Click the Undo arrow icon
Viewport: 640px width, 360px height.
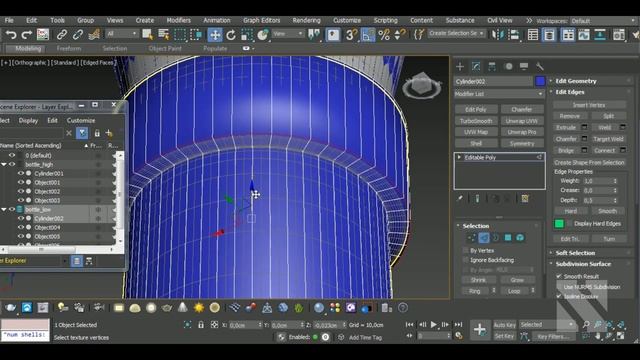tap(11, 35)
